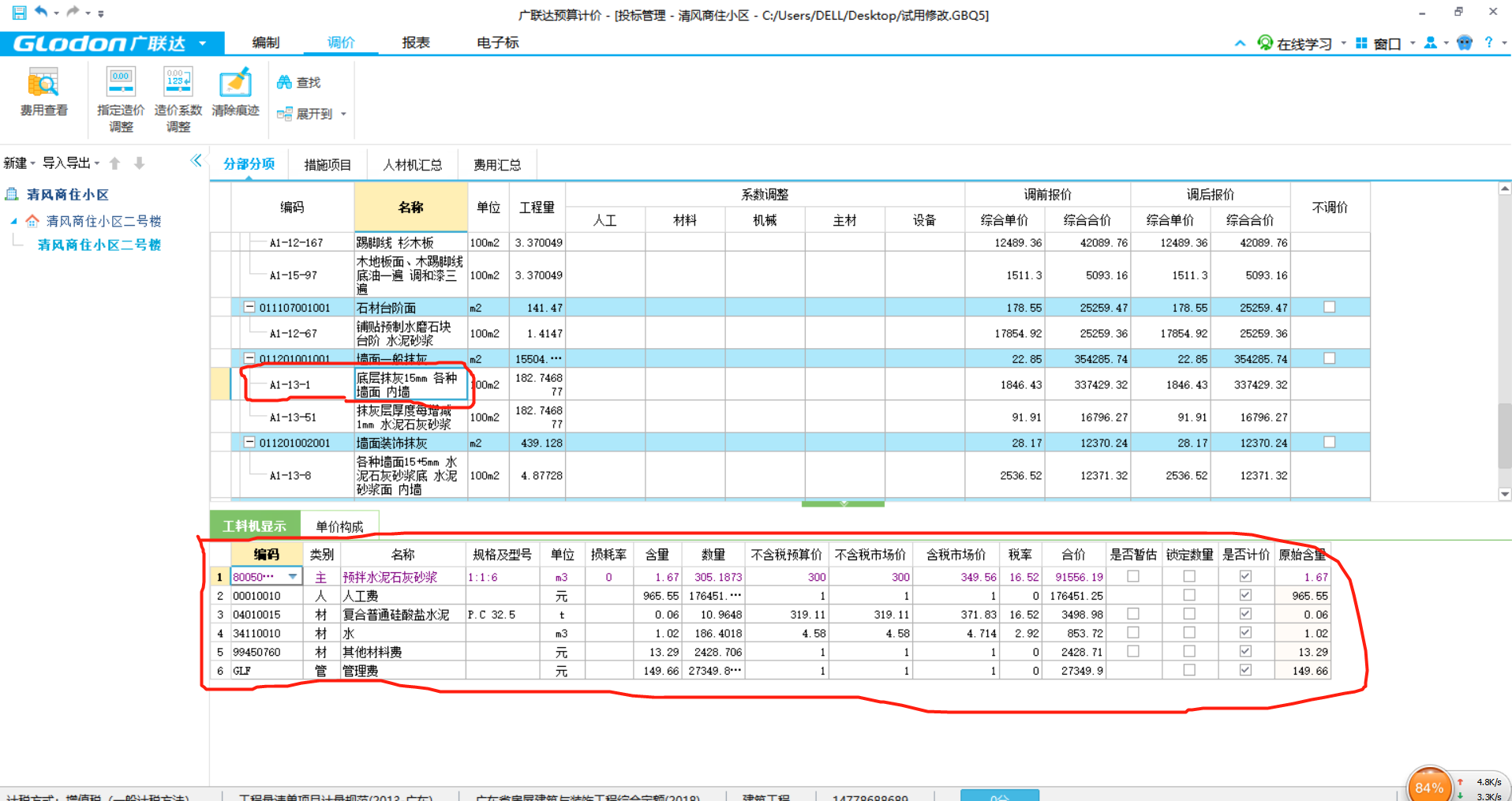Collapse row 011201002001 墙面装饰抹灰
1512x801 pixels.
[x=249, y=443]
